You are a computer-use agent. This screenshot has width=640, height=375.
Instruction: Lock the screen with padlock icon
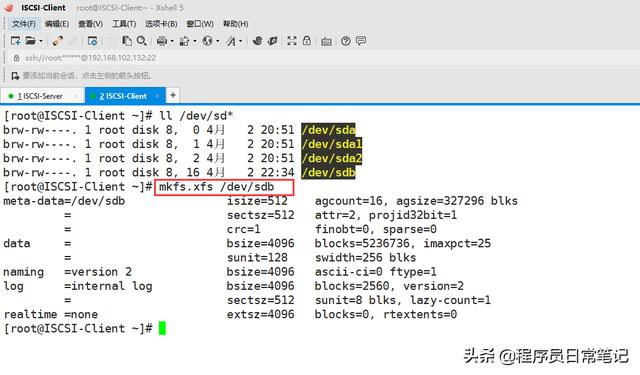click(307, 40)
